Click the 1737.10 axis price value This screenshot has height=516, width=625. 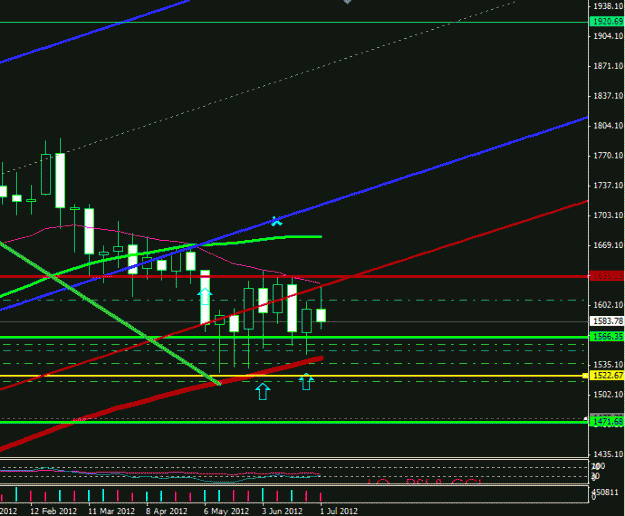coord(608,185)
